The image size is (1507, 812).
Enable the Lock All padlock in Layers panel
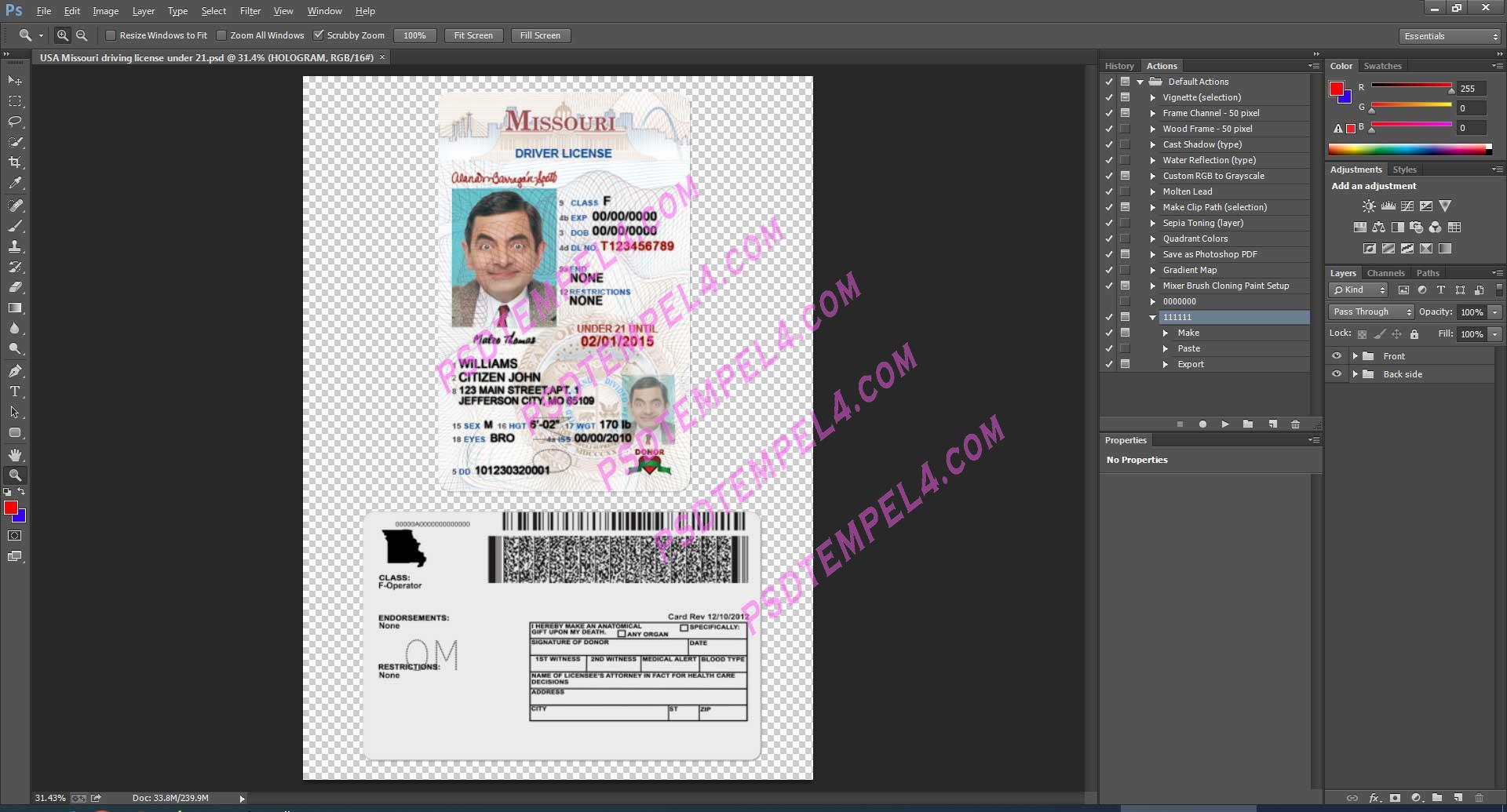(x=1414, y=333)
